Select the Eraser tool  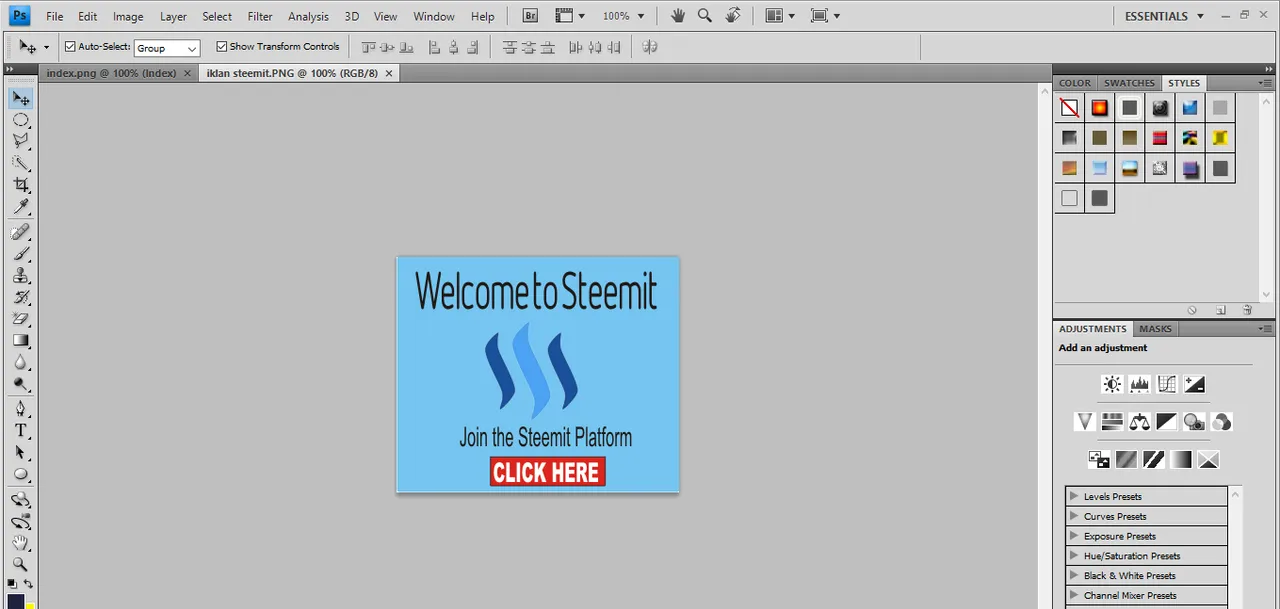coord(20,319)
